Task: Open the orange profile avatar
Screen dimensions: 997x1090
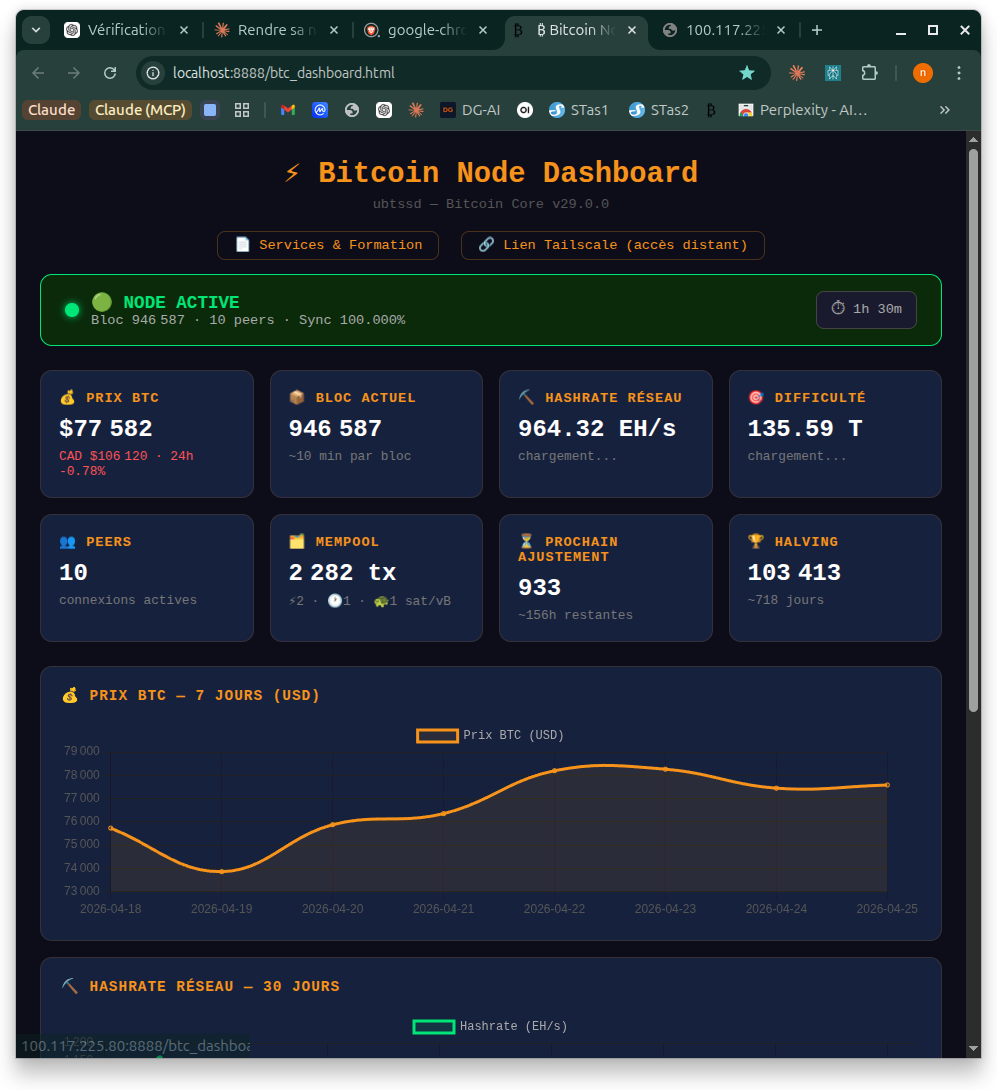Action: coord(922,73)
